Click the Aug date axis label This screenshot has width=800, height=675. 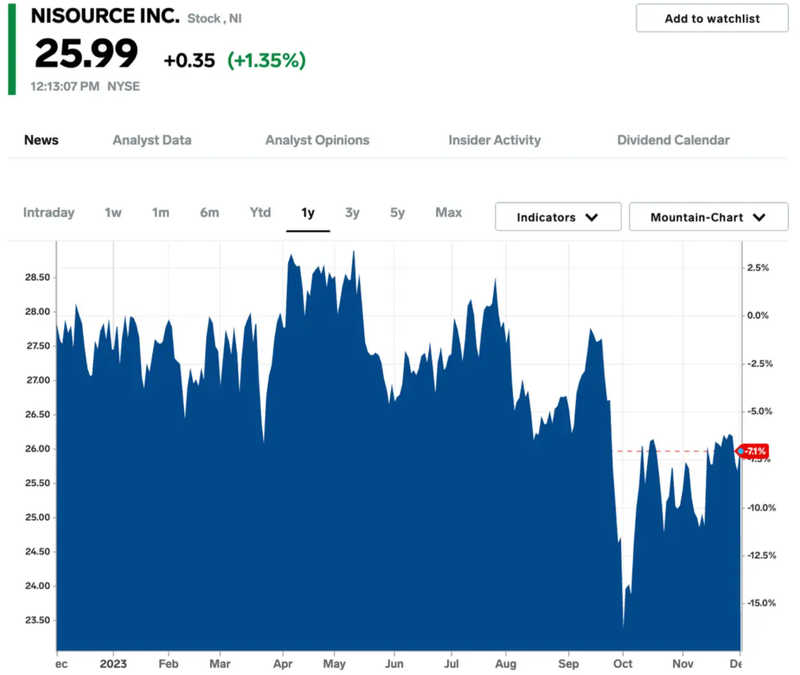[506, 664]
